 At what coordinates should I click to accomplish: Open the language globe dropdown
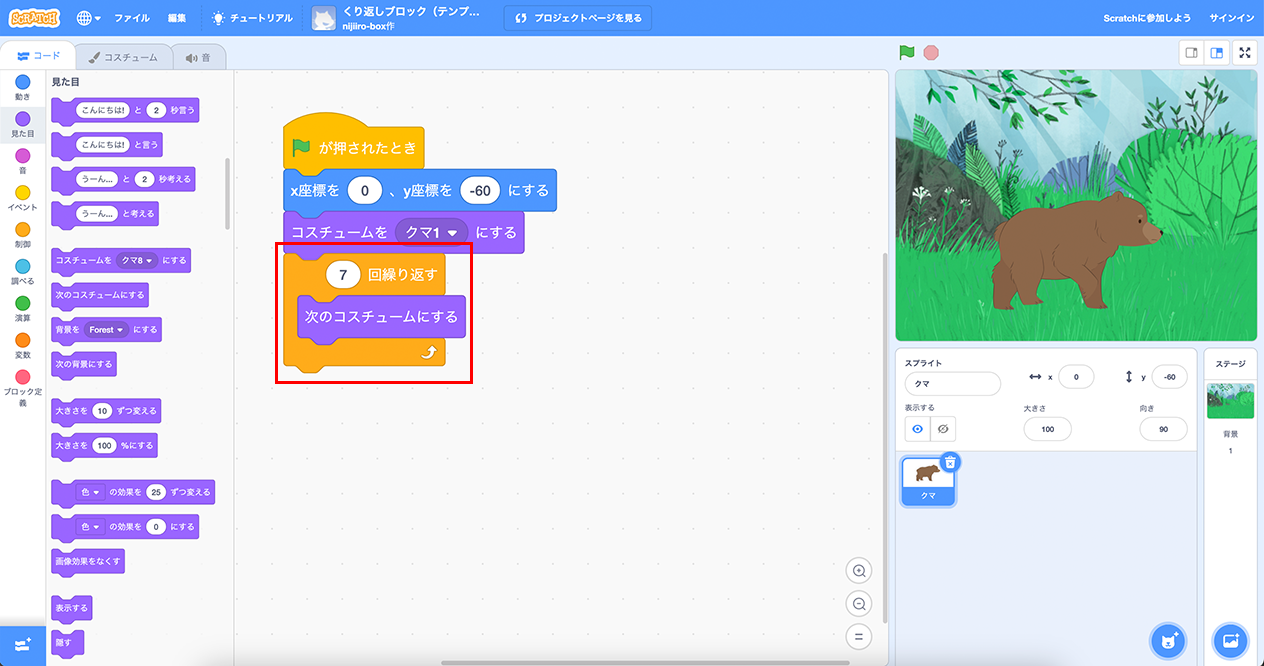(x=88, y=18)
